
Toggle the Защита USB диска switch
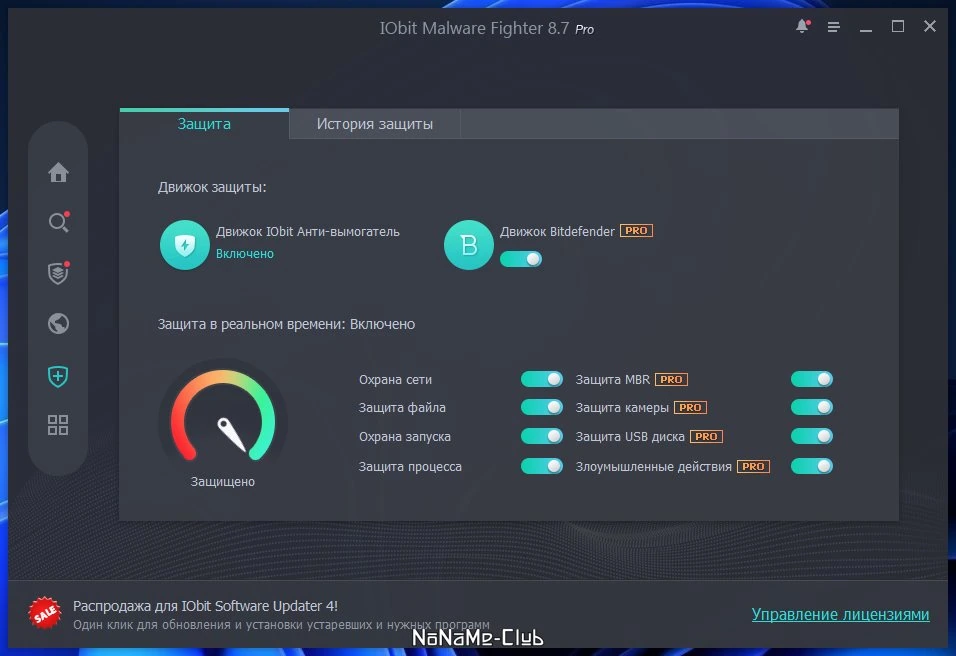[x=812, y=437]
